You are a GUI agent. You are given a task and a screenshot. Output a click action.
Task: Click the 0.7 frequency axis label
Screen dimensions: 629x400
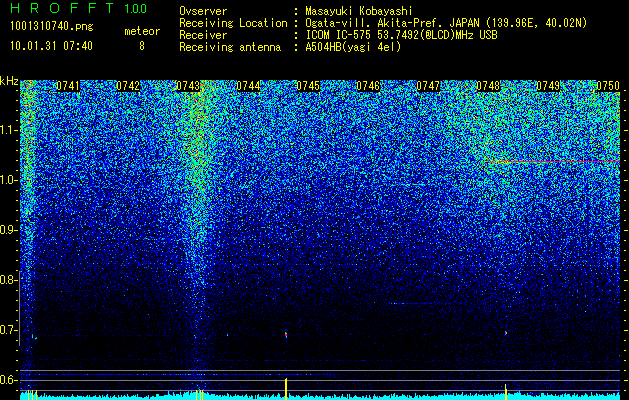7,330
